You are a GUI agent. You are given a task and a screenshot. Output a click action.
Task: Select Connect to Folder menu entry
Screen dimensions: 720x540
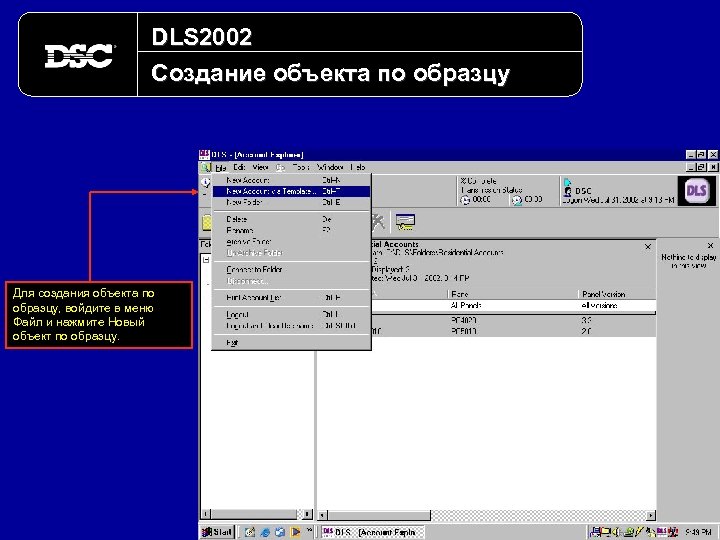coord(291,270)
